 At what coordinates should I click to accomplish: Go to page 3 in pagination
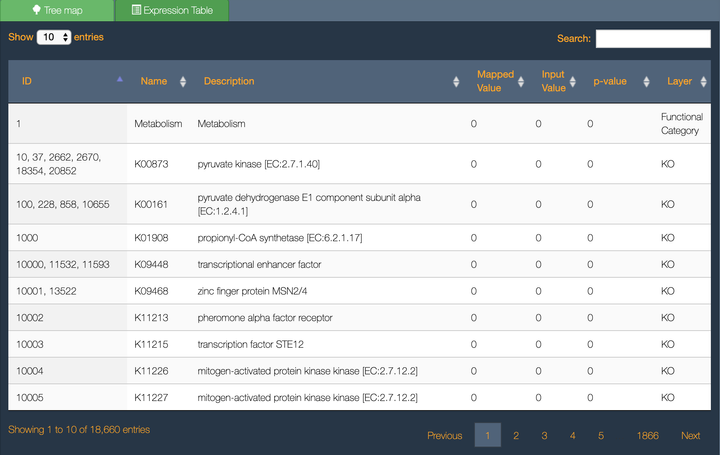coord(544,436)
